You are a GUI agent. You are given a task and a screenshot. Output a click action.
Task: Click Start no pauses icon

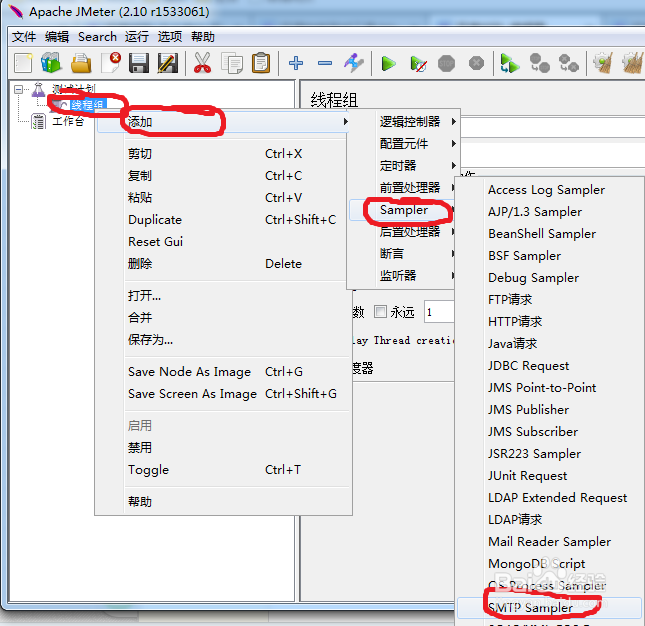(x=418, y=64)
